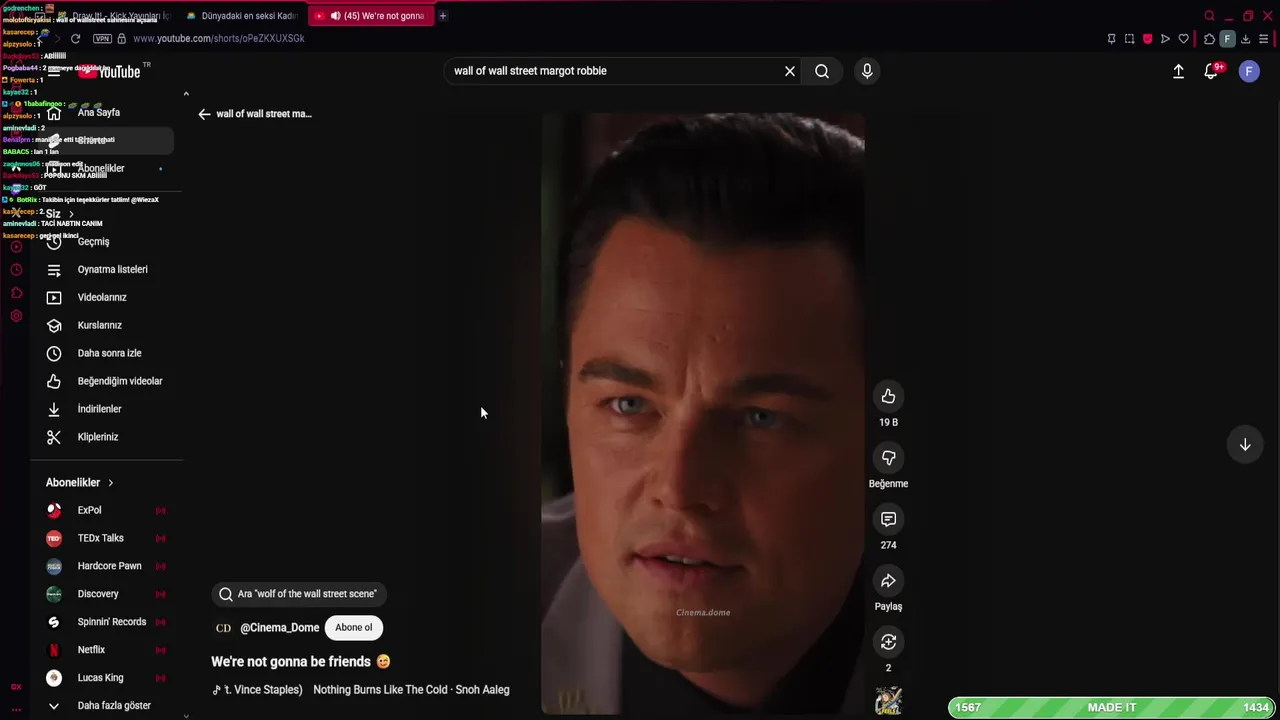Viewport: 1280px width, 720px height.
Task: Expand Daha fazla göster subscriptions
Action: click(100, 705)
